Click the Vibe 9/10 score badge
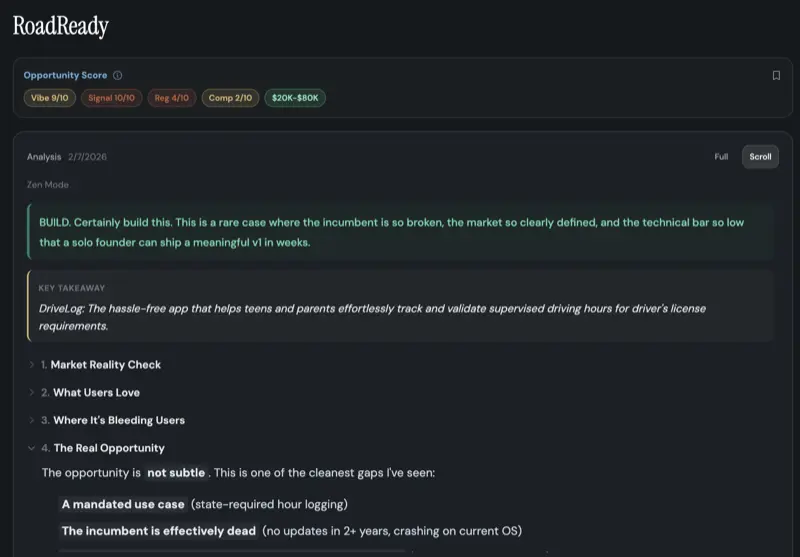 click(50, 98)
